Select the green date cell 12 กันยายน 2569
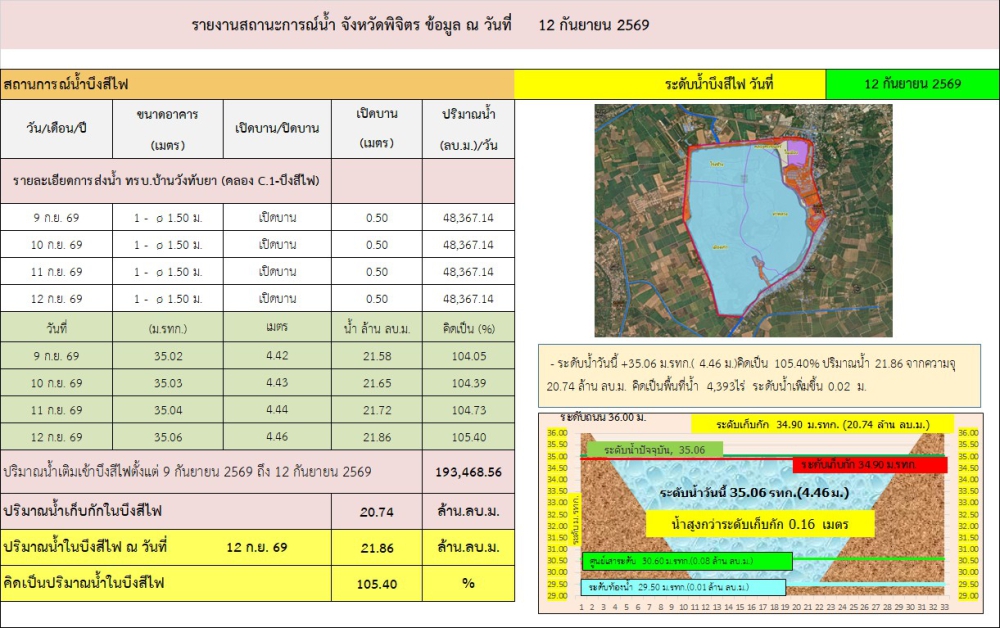Screen dimensions: 1000x628 [x=912, y=84]
